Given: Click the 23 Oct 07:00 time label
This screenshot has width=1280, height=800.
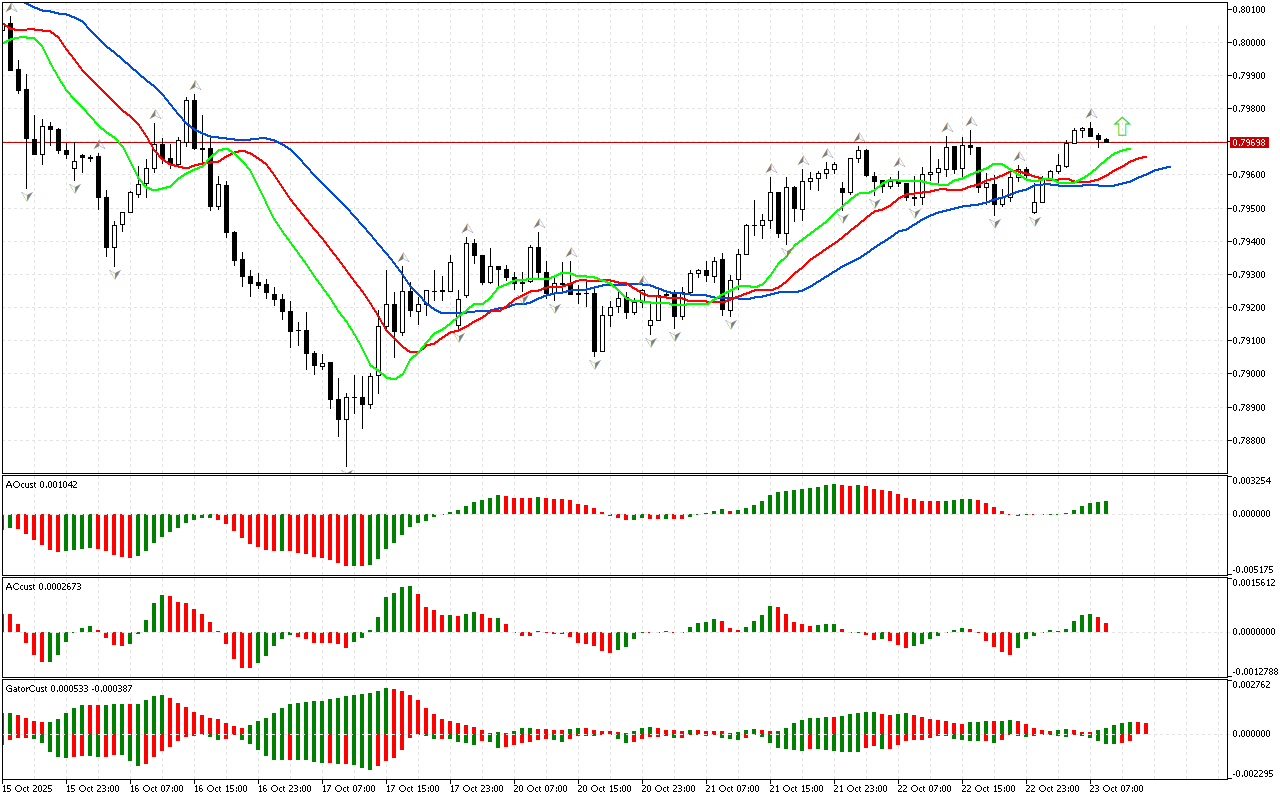Looking at the screenshot, I should pyautogui.click(x=1119, y=788).
